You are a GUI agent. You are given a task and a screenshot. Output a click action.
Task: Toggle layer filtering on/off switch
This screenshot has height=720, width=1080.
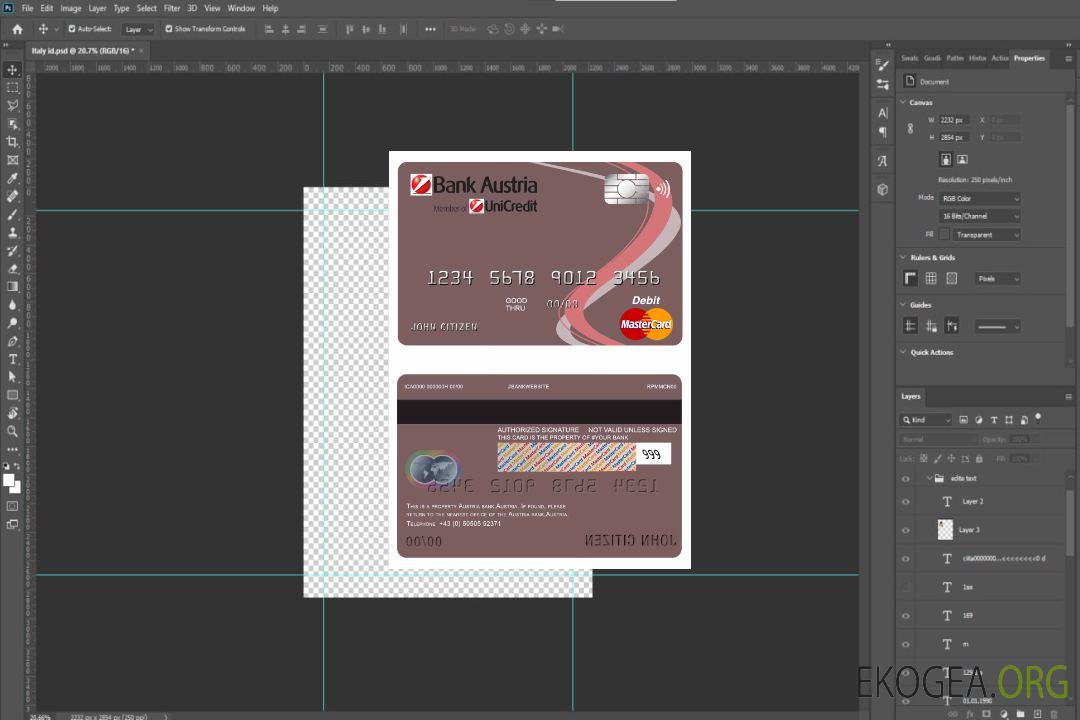(x=1038, y=418)
